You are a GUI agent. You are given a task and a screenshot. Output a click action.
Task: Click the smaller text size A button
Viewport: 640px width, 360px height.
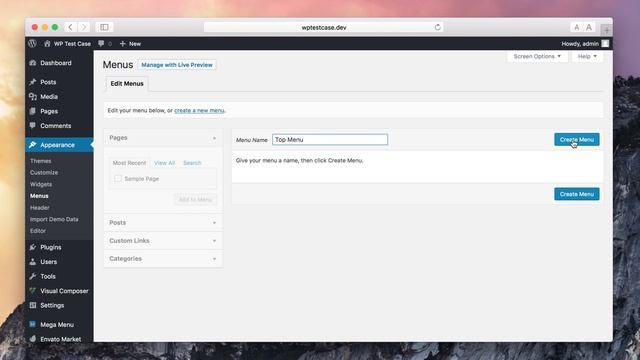click(576, 27)
